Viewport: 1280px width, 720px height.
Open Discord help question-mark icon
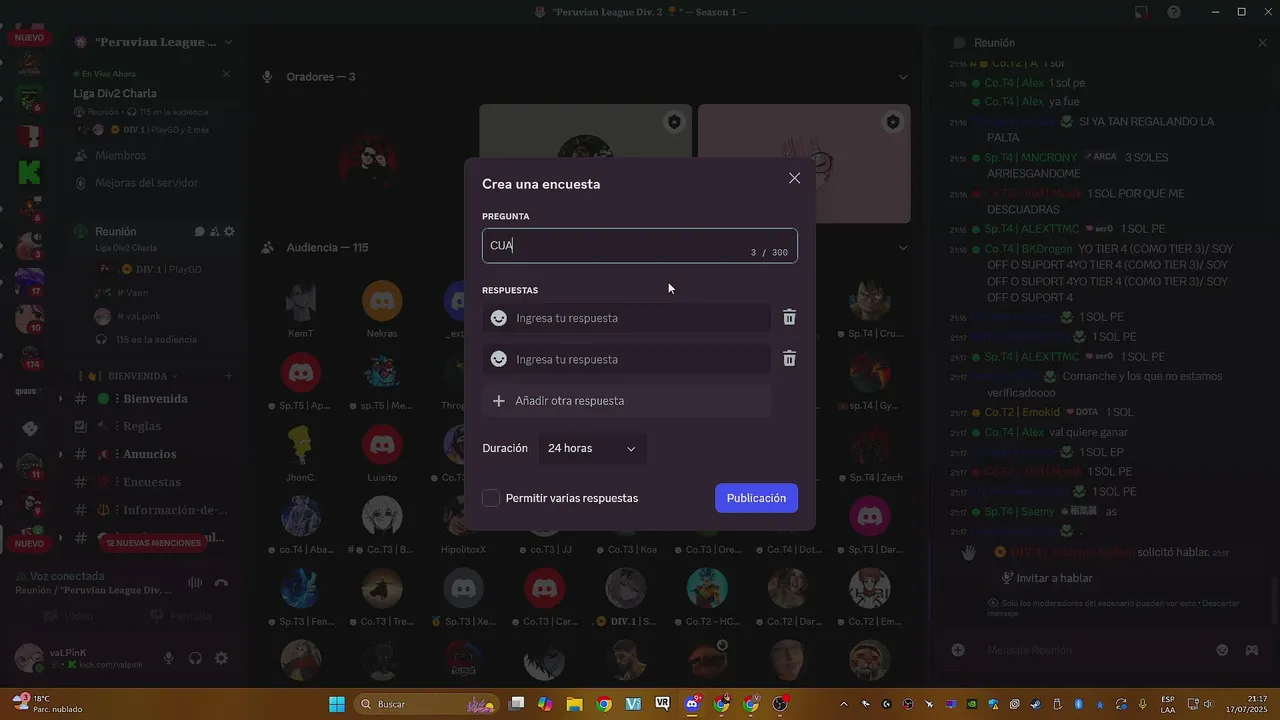click(1174, 12)
